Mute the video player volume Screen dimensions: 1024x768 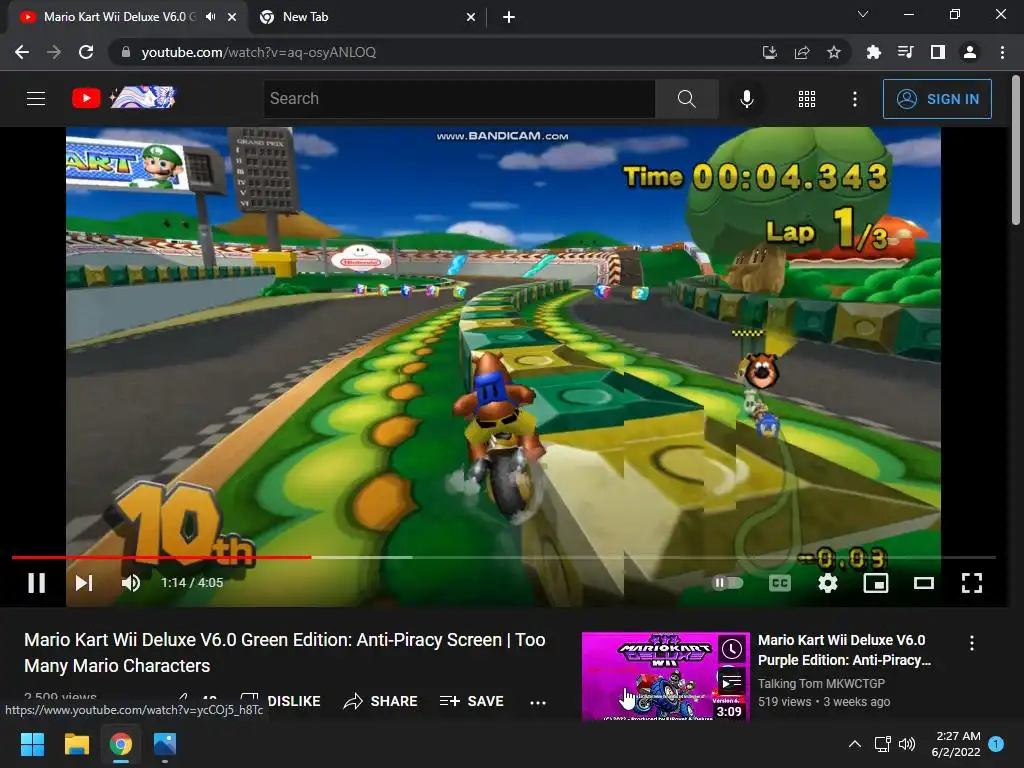point(131,583)
